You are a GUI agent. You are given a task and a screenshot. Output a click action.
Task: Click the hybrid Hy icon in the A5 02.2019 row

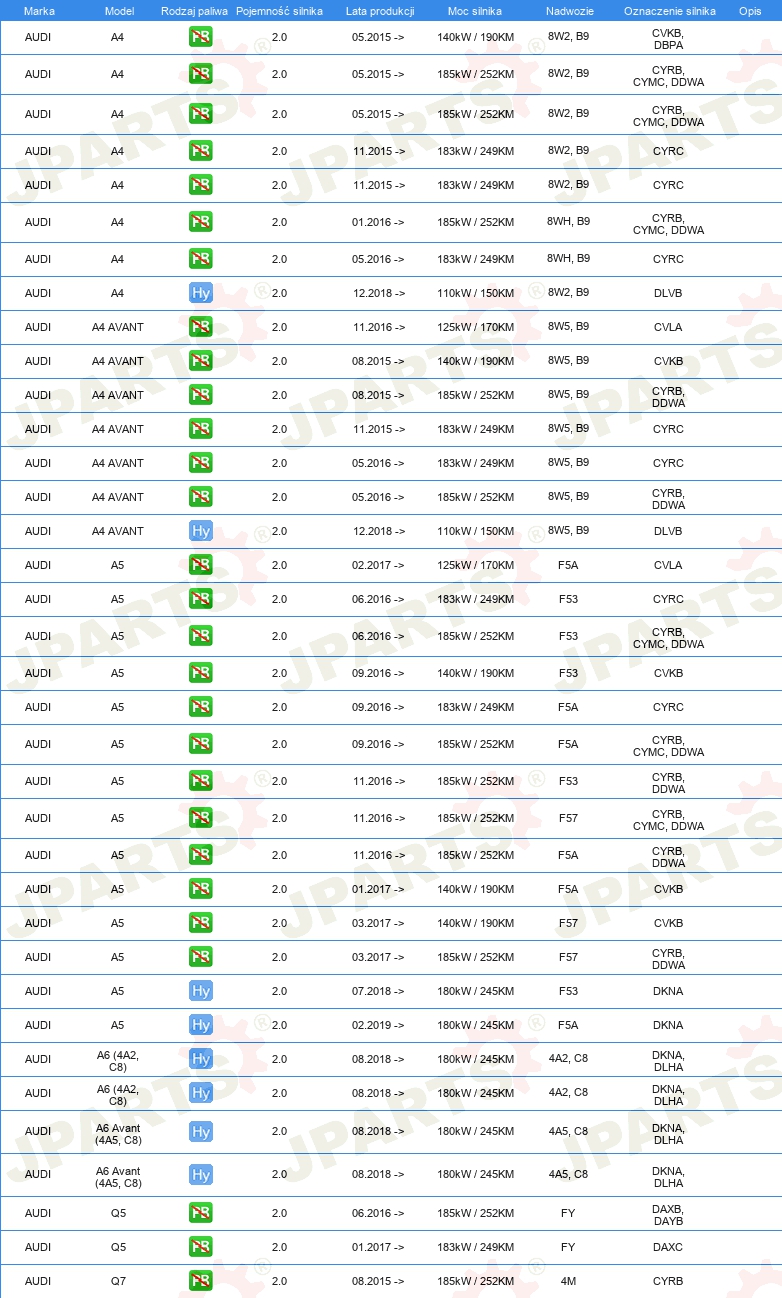(x=201, y=1025)
